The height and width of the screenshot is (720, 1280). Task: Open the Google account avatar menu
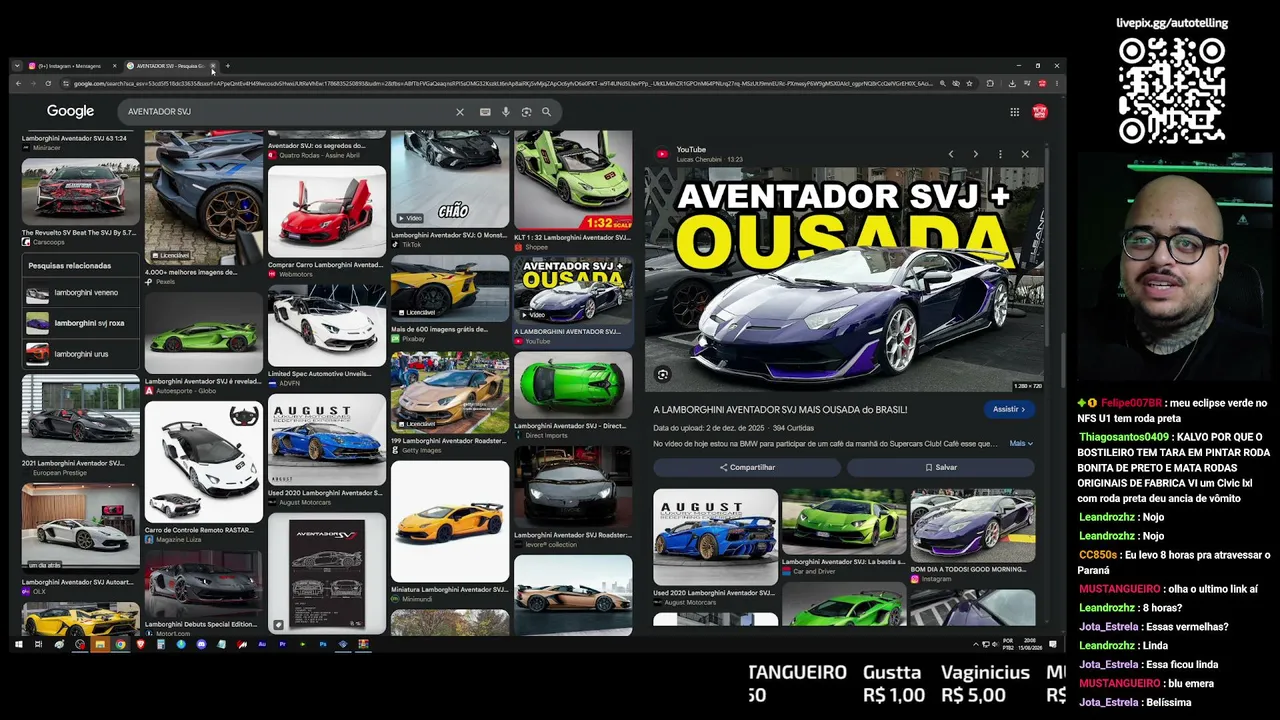[1040, 112]
